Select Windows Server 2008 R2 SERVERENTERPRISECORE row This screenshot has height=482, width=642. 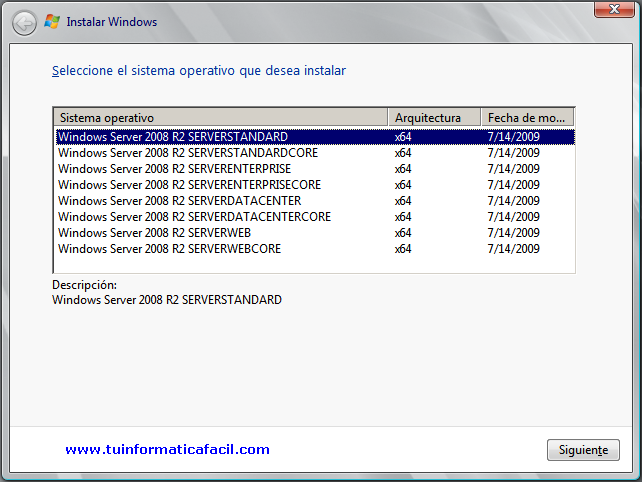click(x=315, y=185)
